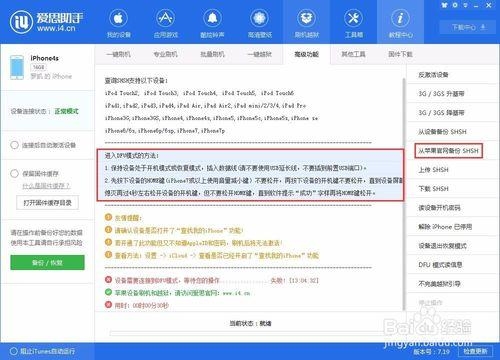Switch to the 批量刷机 tab

click(212, 54)
